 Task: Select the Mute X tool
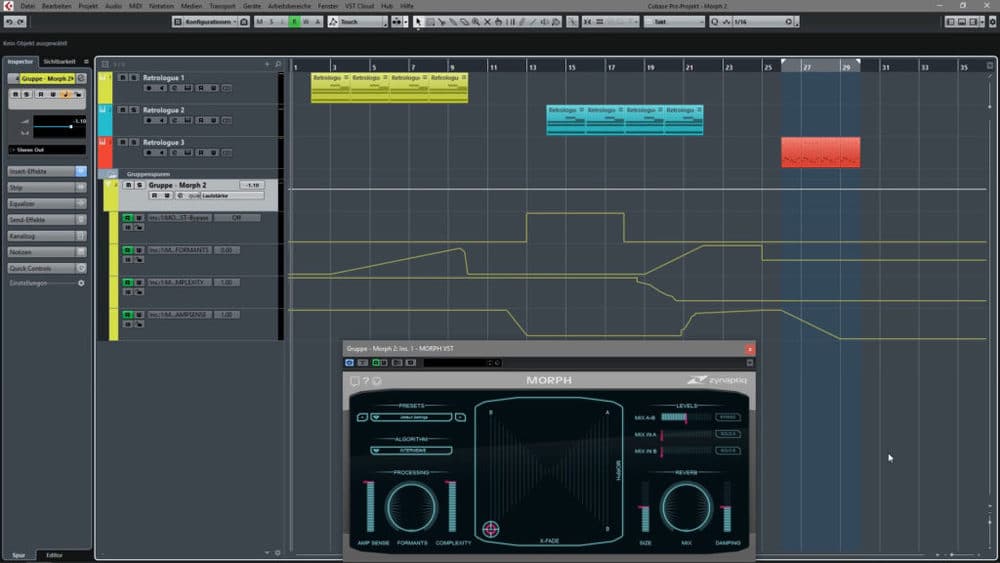tap(487, 22)
